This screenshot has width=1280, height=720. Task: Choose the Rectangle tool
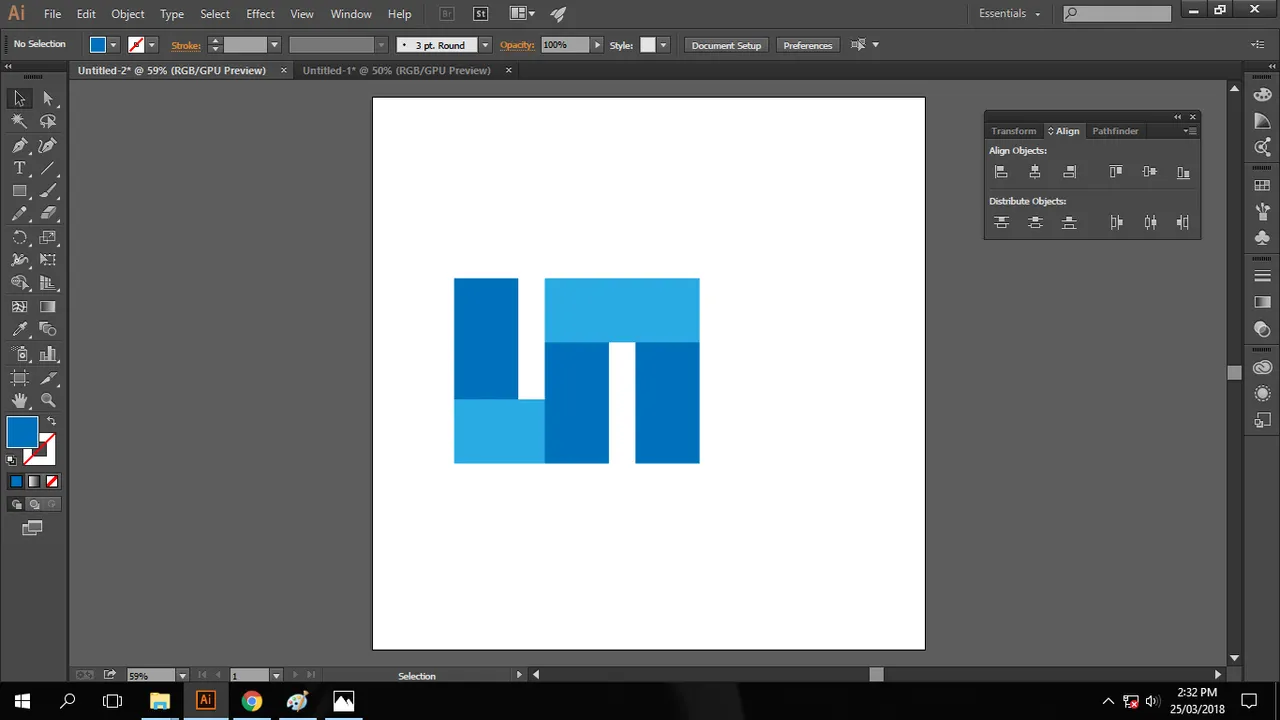[19, 191]
